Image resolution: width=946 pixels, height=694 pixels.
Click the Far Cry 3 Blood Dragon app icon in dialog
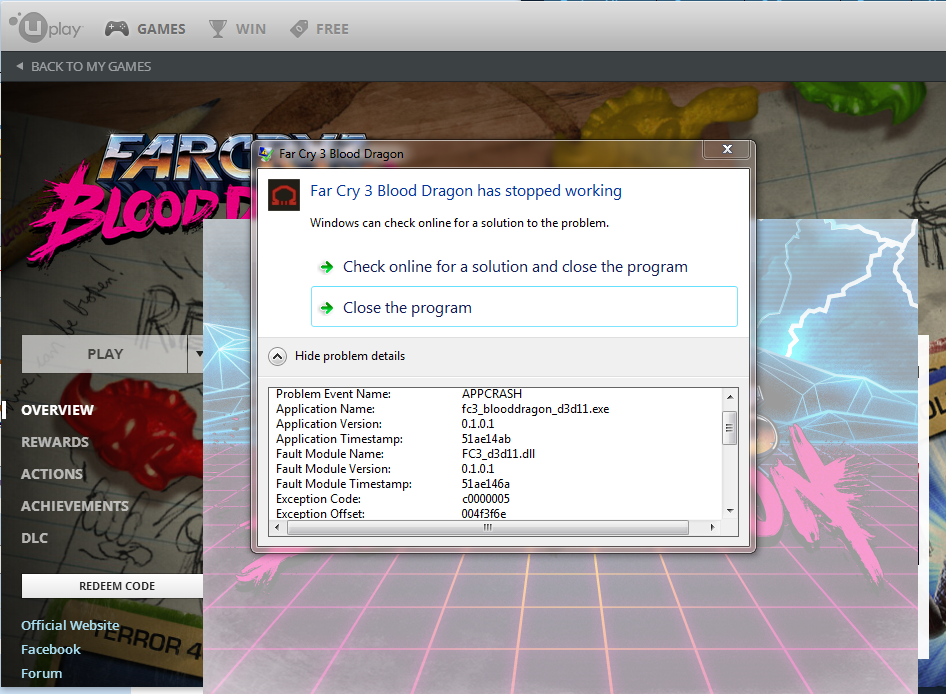click(x=284, y=195)
